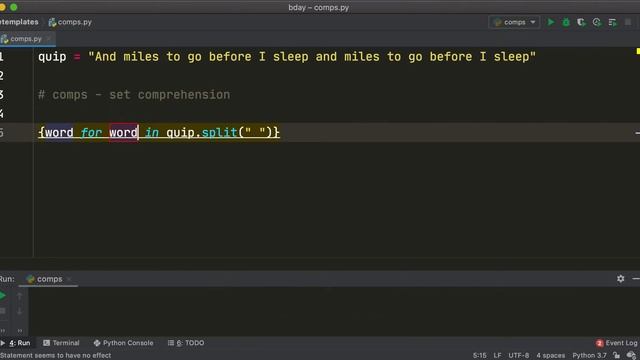Click the comment '# comps - set comprehension'
The height and width of the screenshot is (360, 640).
134,95
